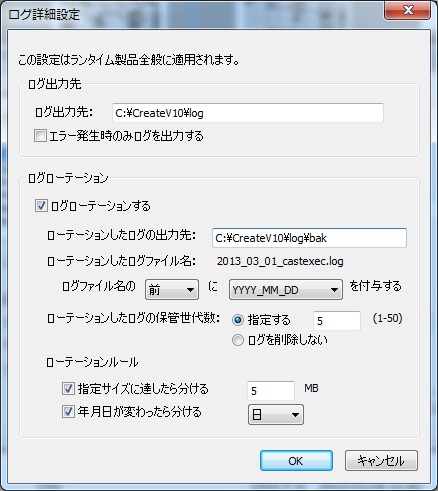Click the MB size input field

pos(271,391)
